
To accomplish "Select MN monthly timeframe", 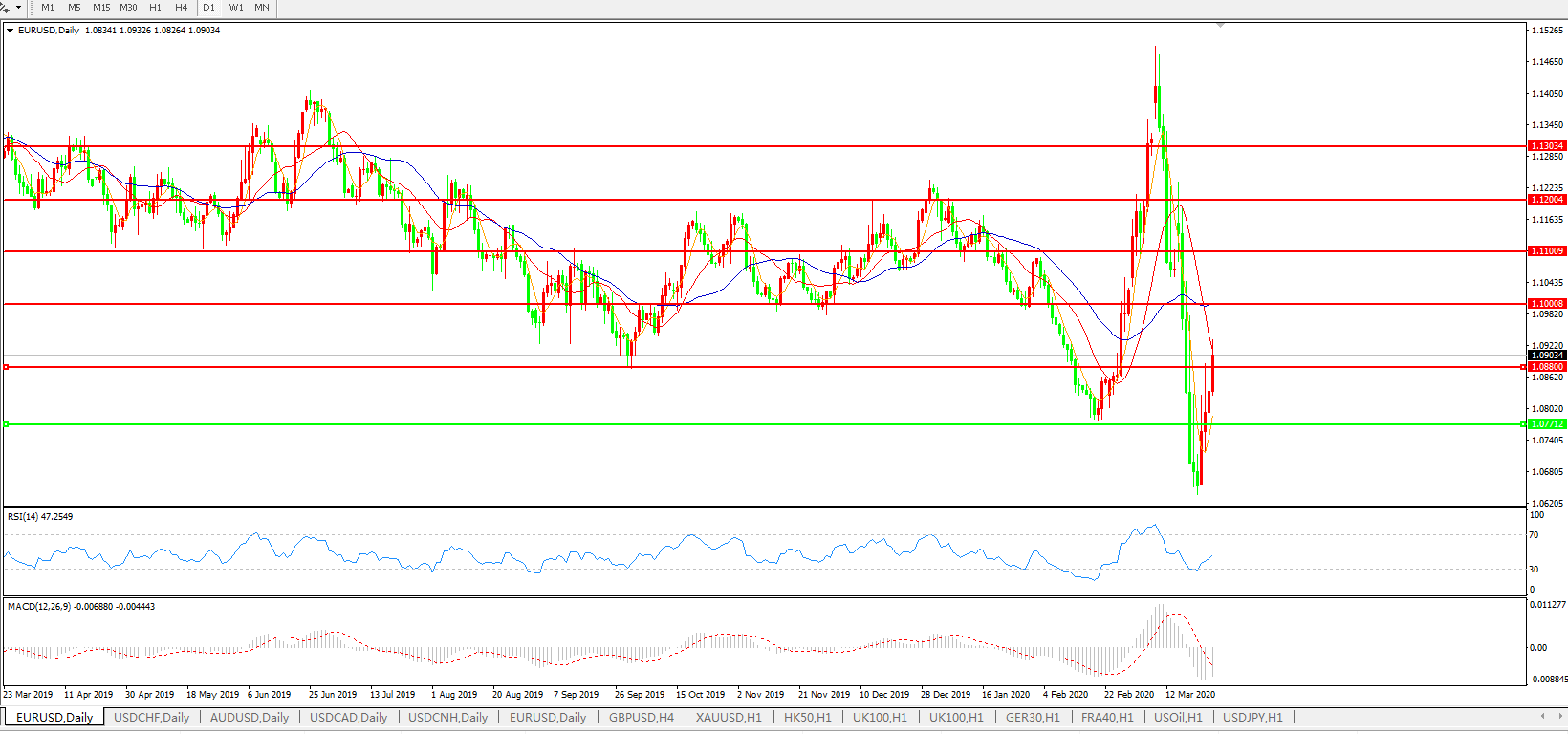I will tap(262, 8).
